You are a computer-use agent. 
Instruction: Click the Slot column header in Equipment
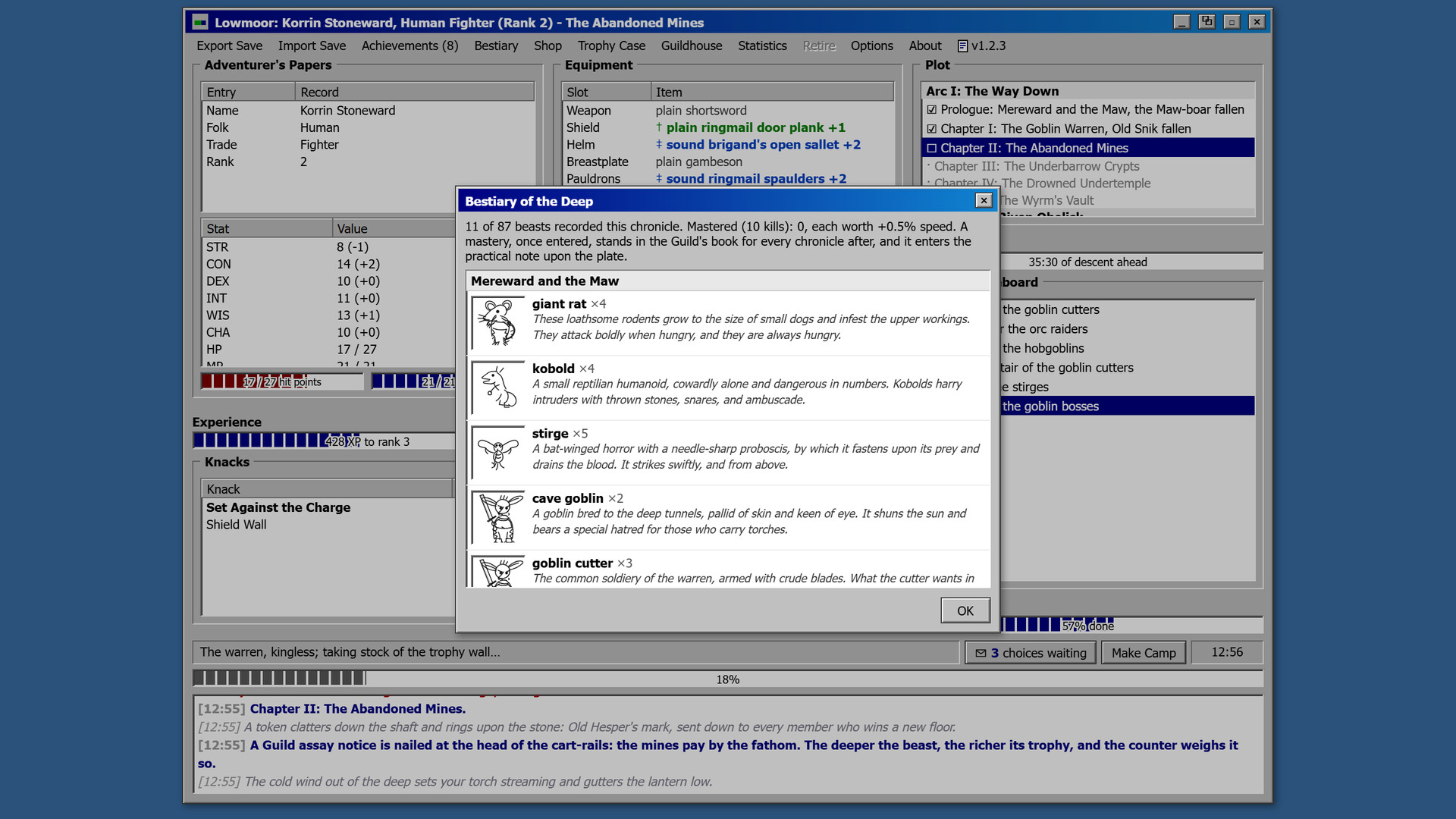[606, 92]
